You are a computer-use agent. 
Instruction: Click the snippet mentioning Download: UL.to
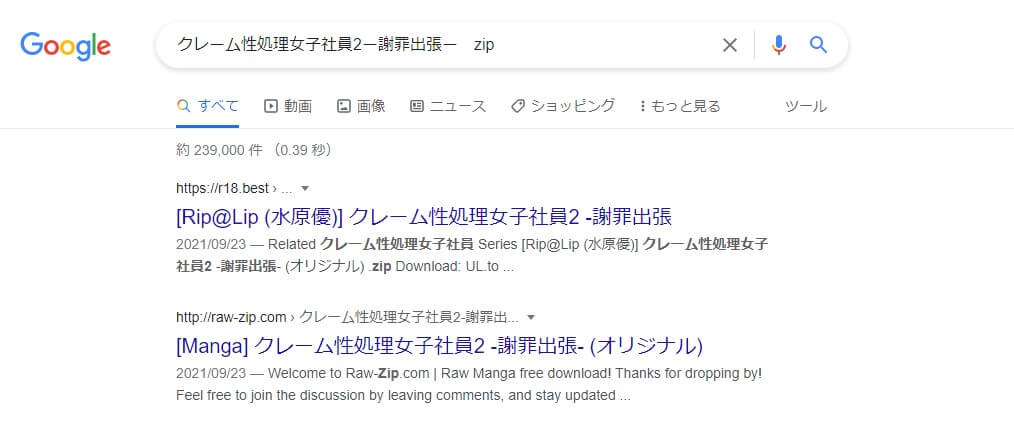tap(472, 255)
